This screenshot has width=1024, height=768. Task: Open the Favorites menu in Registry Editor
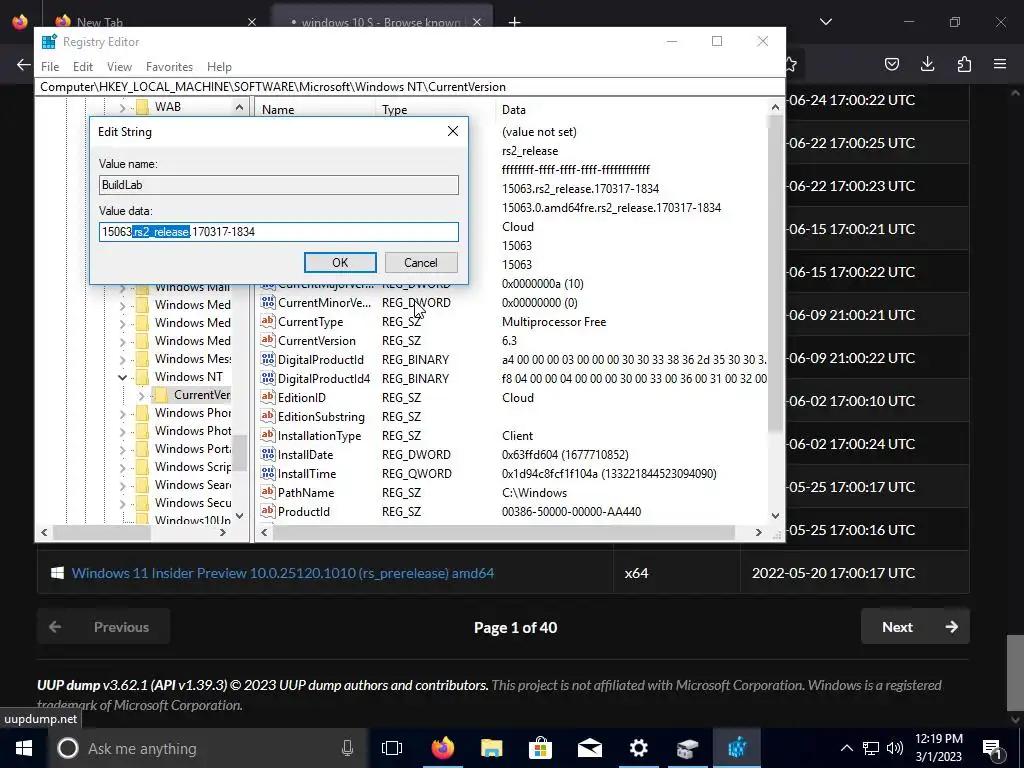click(x=169, y=67)
